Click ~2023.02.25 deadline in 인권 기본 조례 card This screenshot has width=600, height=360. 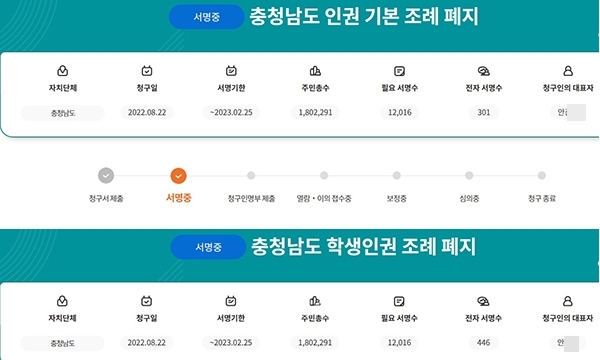tap(231, 112)
